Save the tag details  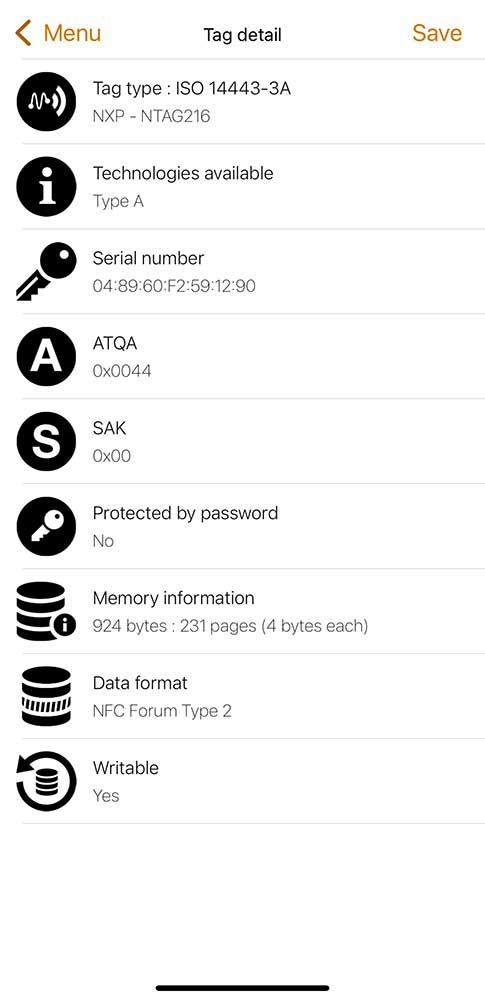coord(437,33)
